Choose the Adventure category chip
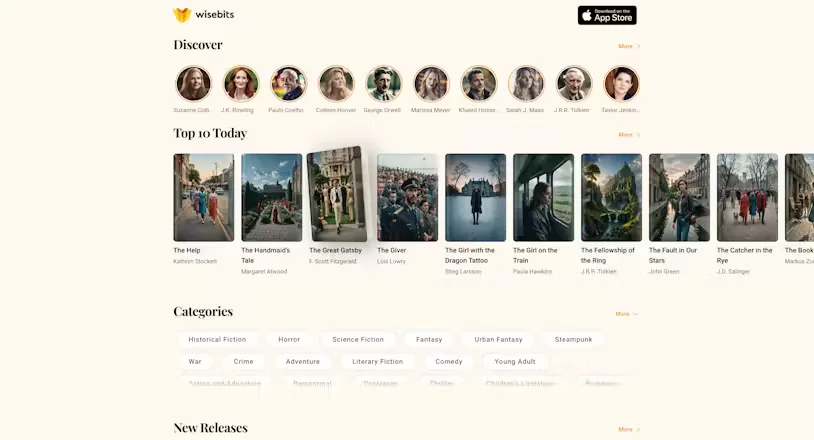Screen dimensions: 814x440 click(x=303, y=362)
